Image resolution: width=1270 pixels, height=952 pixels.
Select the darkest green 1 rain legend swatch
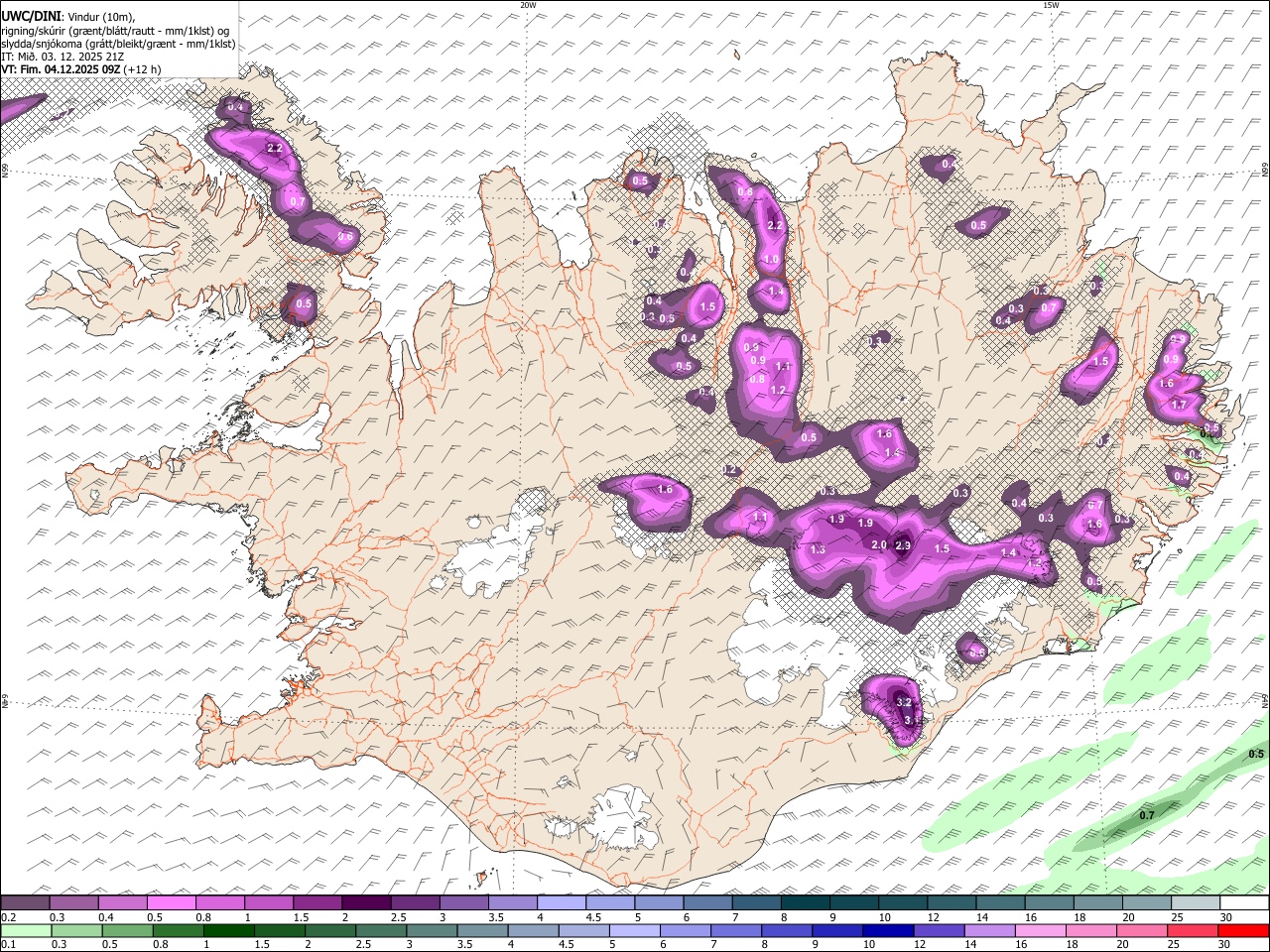coord(228,930)
